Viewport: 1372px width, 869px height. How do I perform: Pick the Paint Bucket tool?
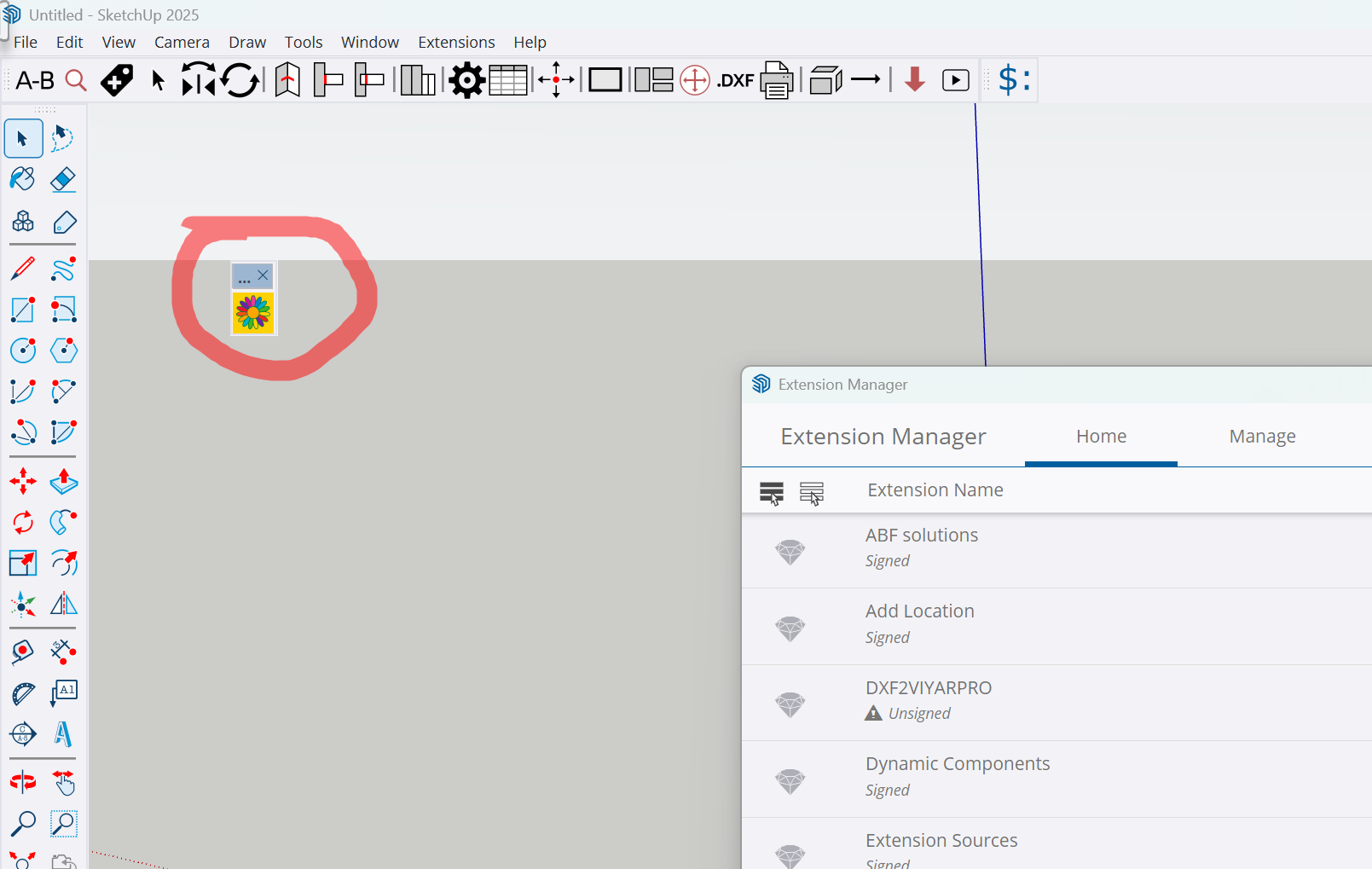tap(23, 180)
